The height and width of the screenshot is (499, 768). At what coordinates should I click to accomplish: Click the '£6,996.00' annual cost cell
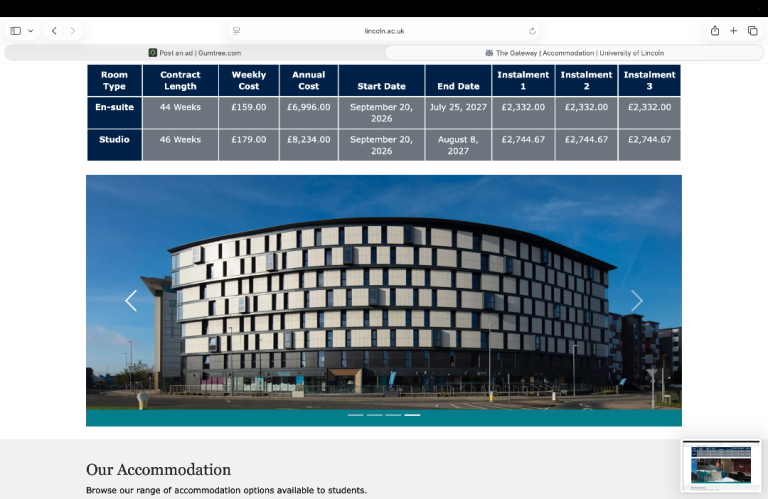309,113
